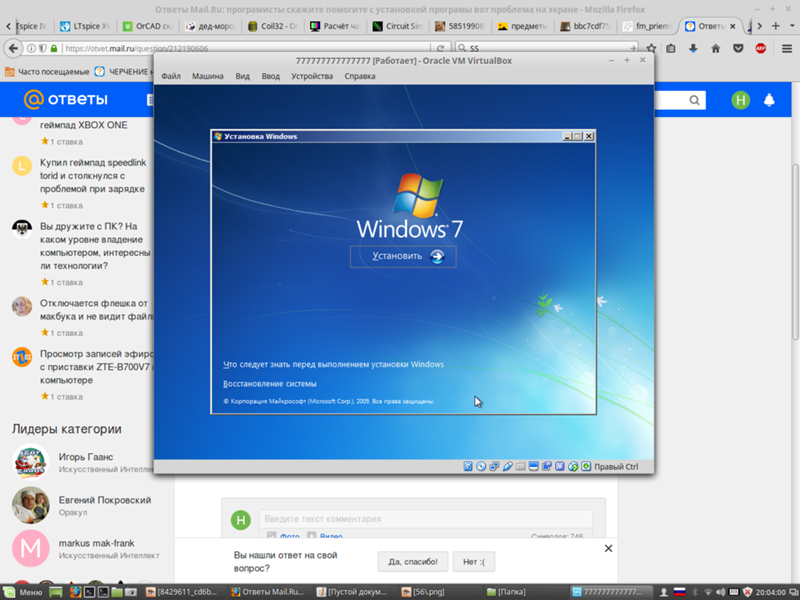Click the green H user avatar in header

click(x=740, y=100)
